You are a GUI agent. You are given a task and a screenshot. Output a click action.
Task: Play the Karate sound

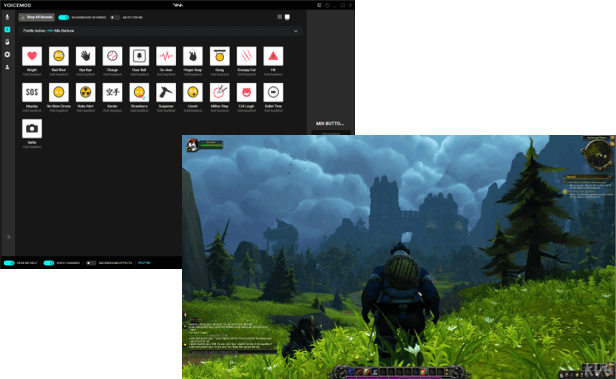tap(112, 92)
